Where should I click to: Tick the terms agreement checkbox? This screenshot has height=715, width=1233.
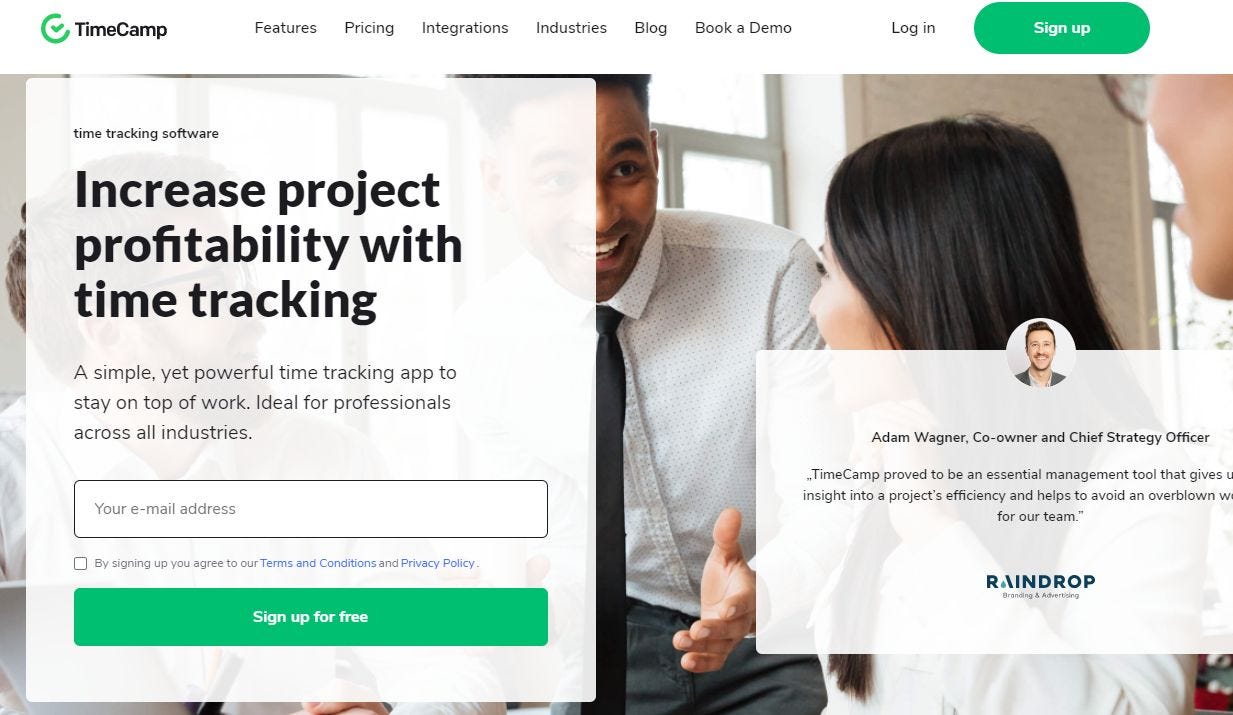(81, 563)
